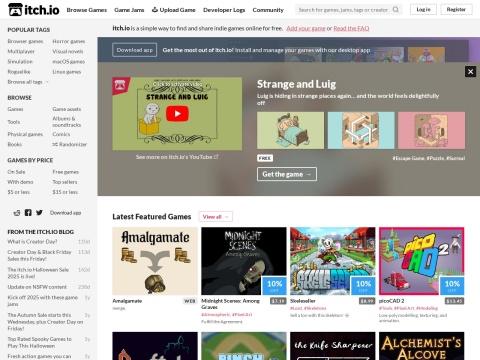Open the Randomizer link

(69, 144)
